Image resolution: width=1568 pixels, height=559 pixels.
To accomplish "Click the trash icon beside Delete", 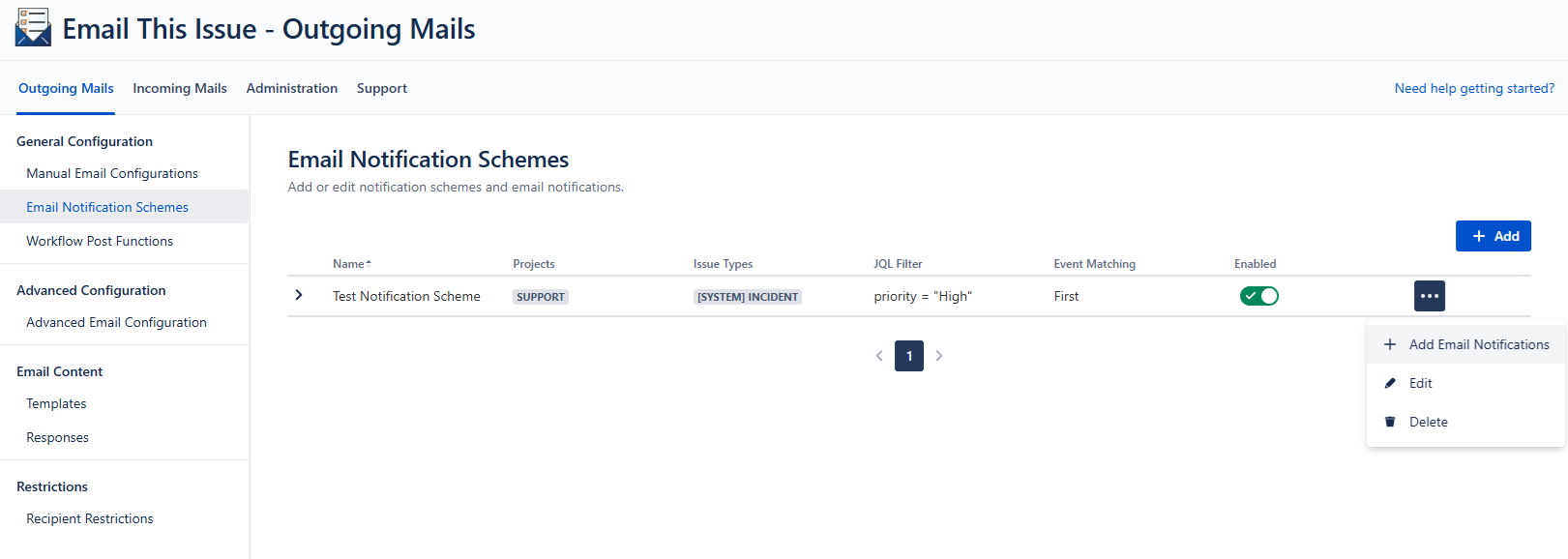I will tap(1390, 422).
